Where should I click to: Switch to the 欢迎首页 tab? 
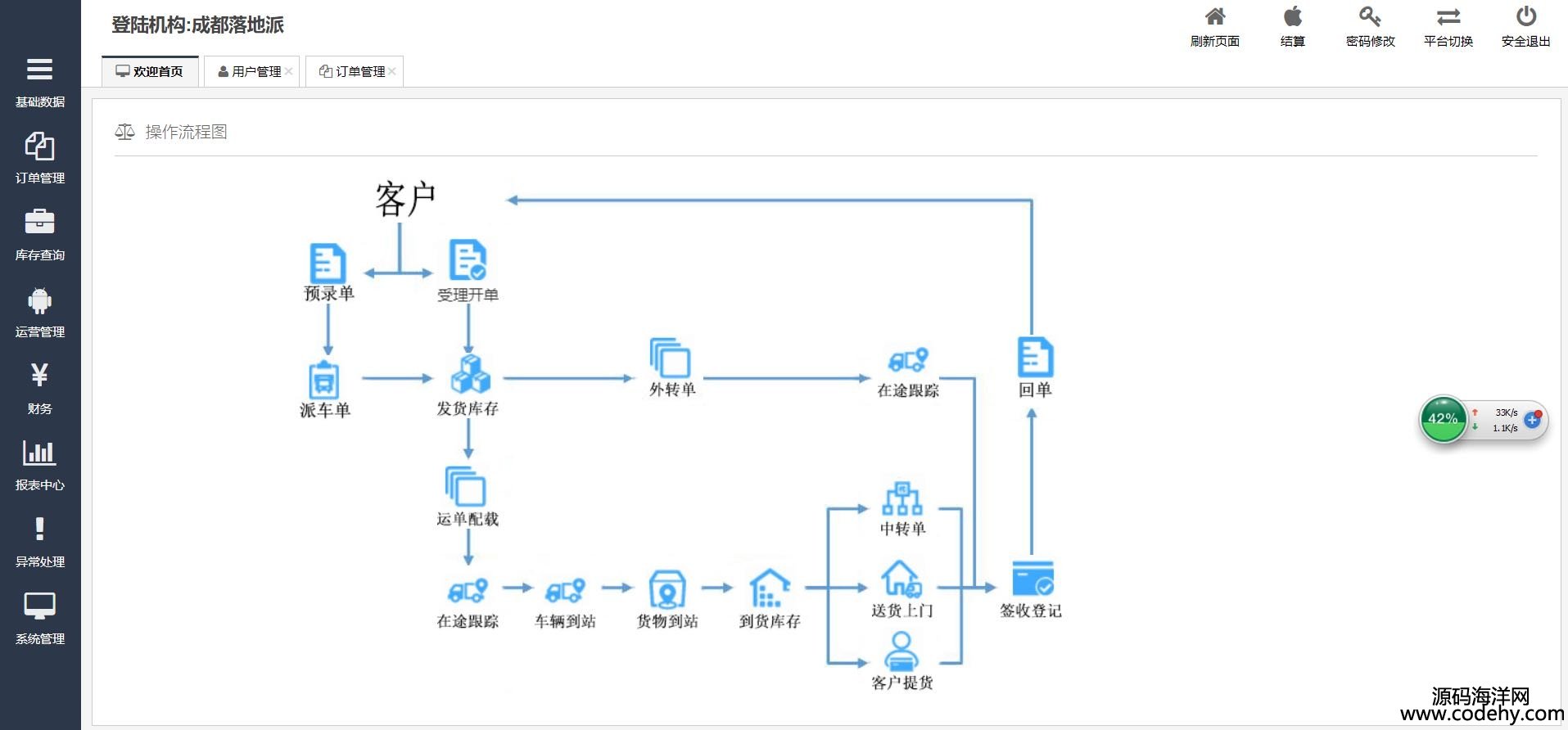tap(150, 71)
